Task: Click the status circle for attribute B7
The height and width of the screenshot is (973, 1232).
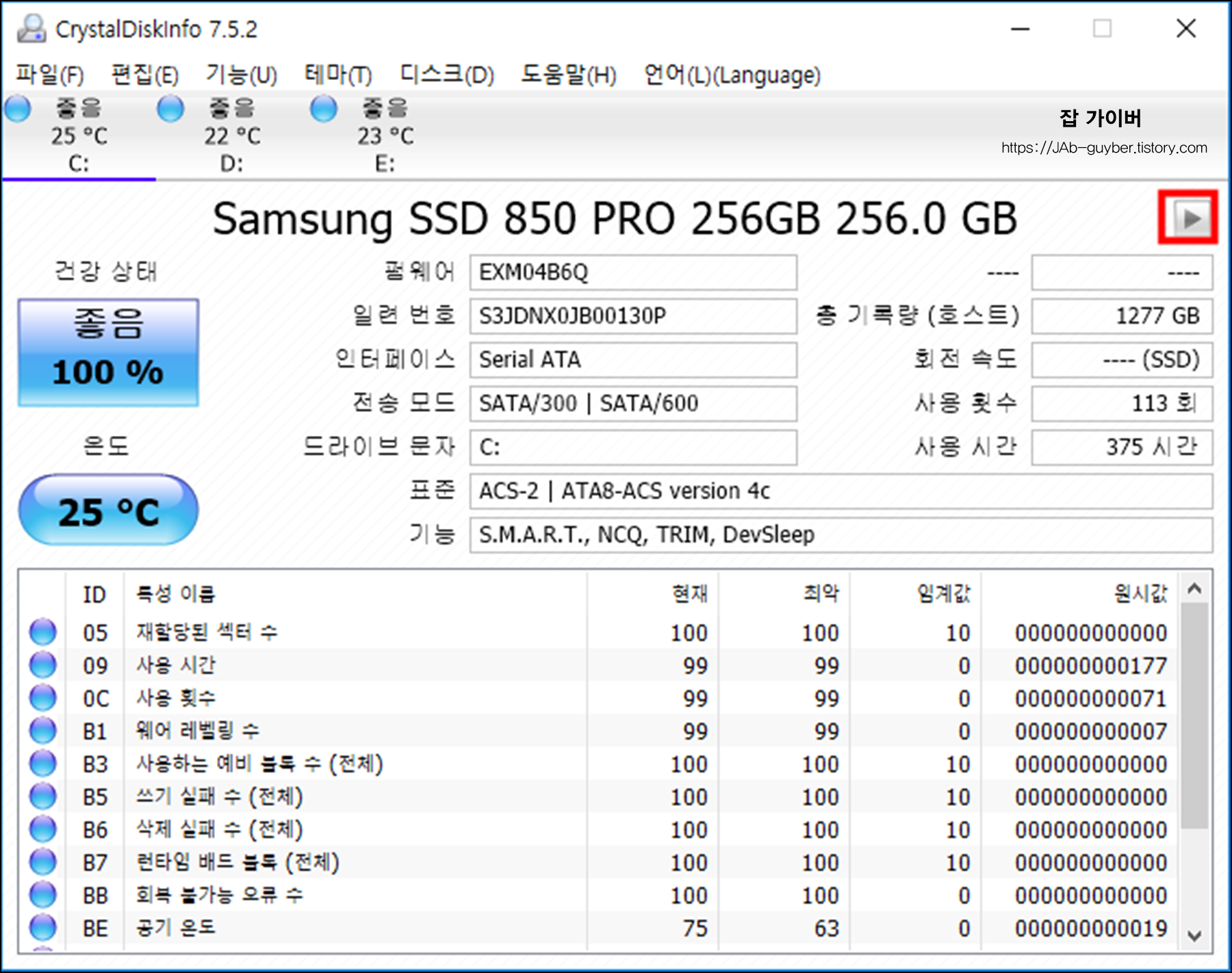Action: (x=43, y=861)
